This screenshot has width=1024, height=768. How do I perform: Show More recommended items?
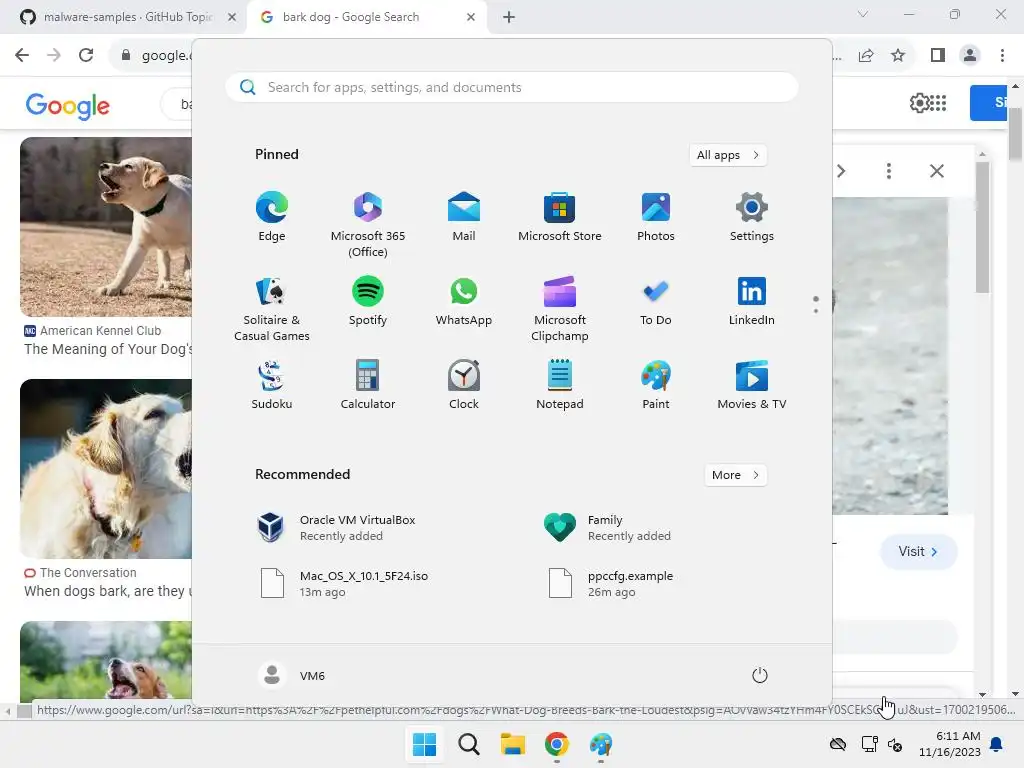(735, 475)
